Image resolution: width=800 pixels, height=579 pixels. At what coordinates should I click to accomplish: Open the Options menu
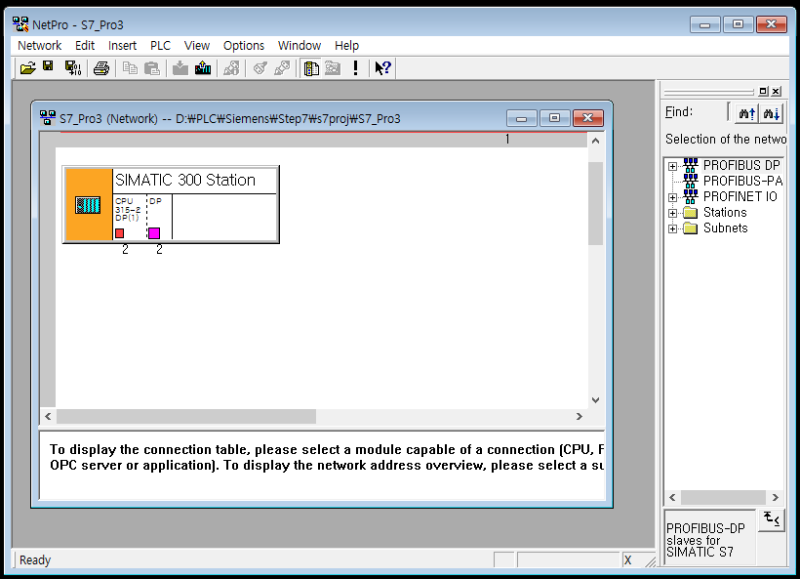click(x=243, y=45)
